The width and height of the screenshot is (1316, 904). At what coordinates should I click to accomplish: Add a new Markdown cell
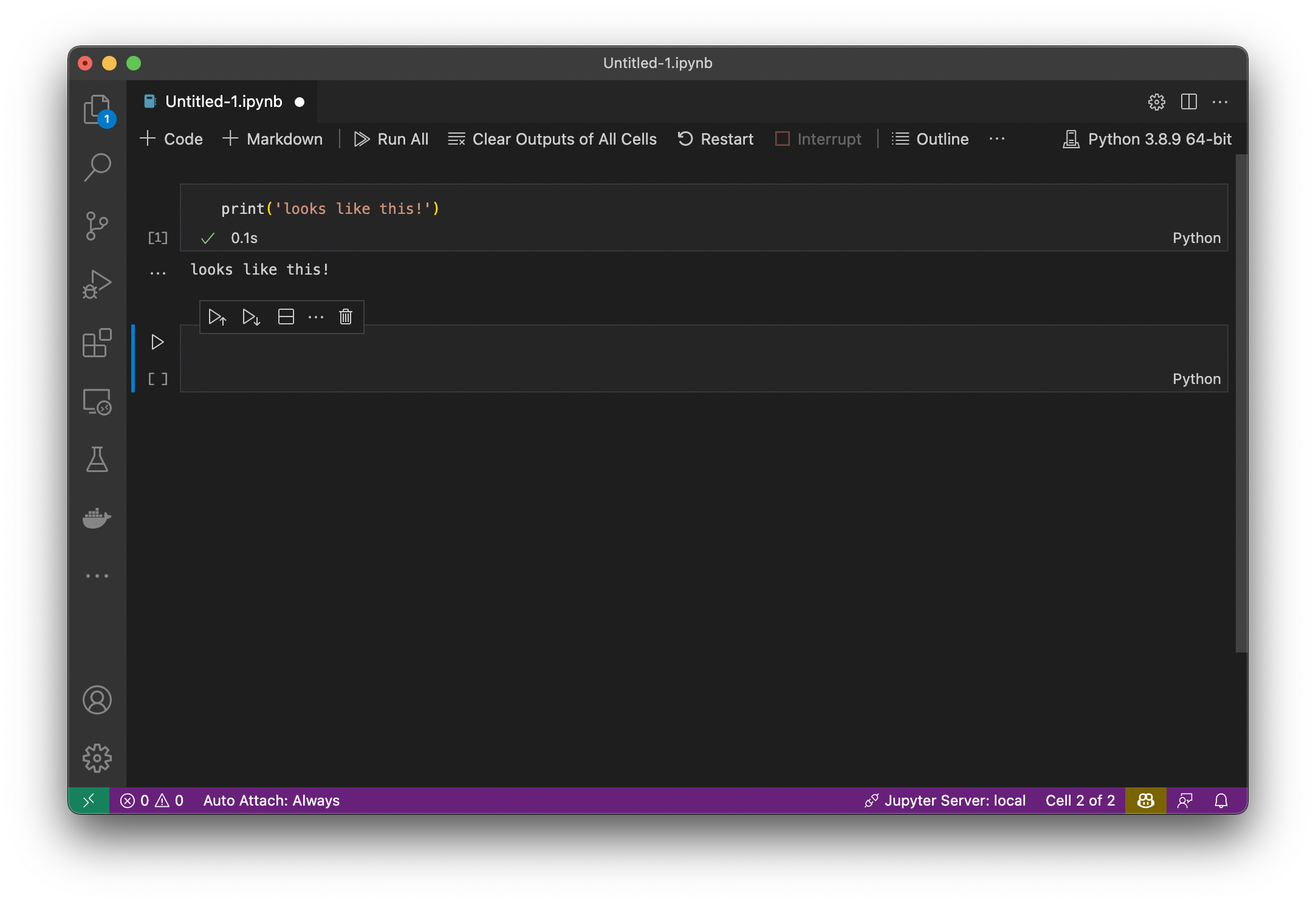click(273, 139)
